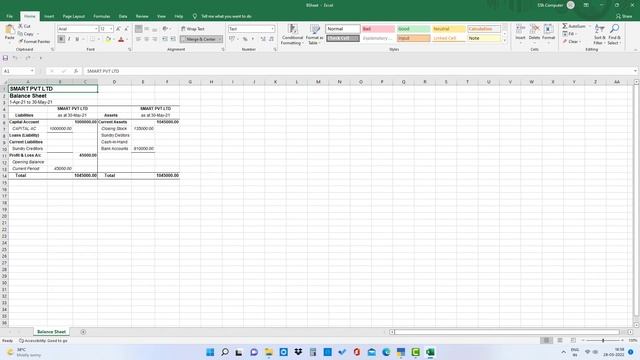Screen dimensions: 640x360
Task: Click the AutoSum sigma icon
Action: (565, 26)
